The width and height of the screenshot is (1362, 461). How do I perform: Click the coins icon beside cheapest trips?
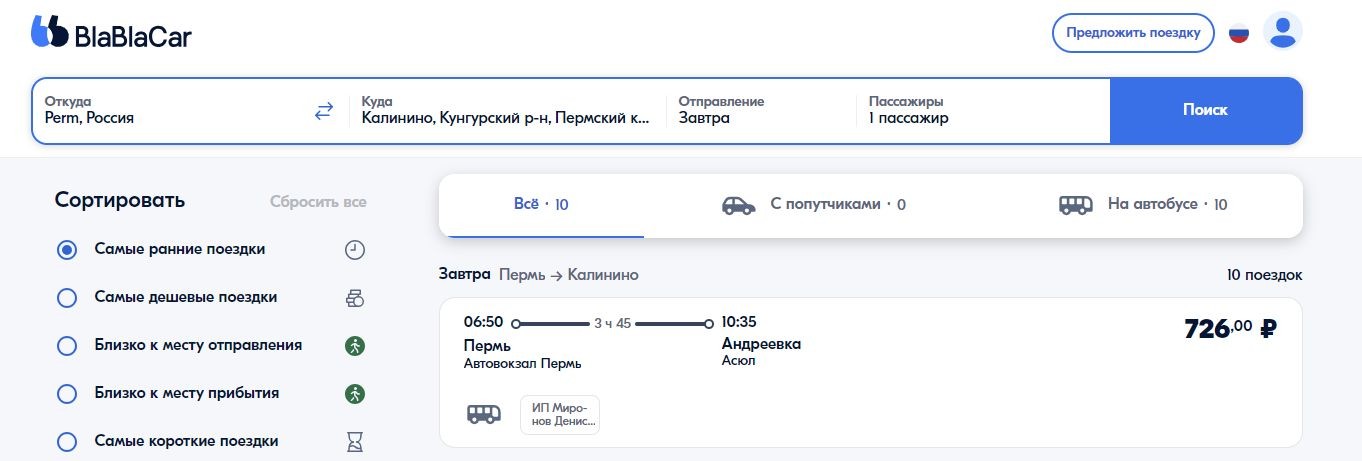[x=355, y=298]
